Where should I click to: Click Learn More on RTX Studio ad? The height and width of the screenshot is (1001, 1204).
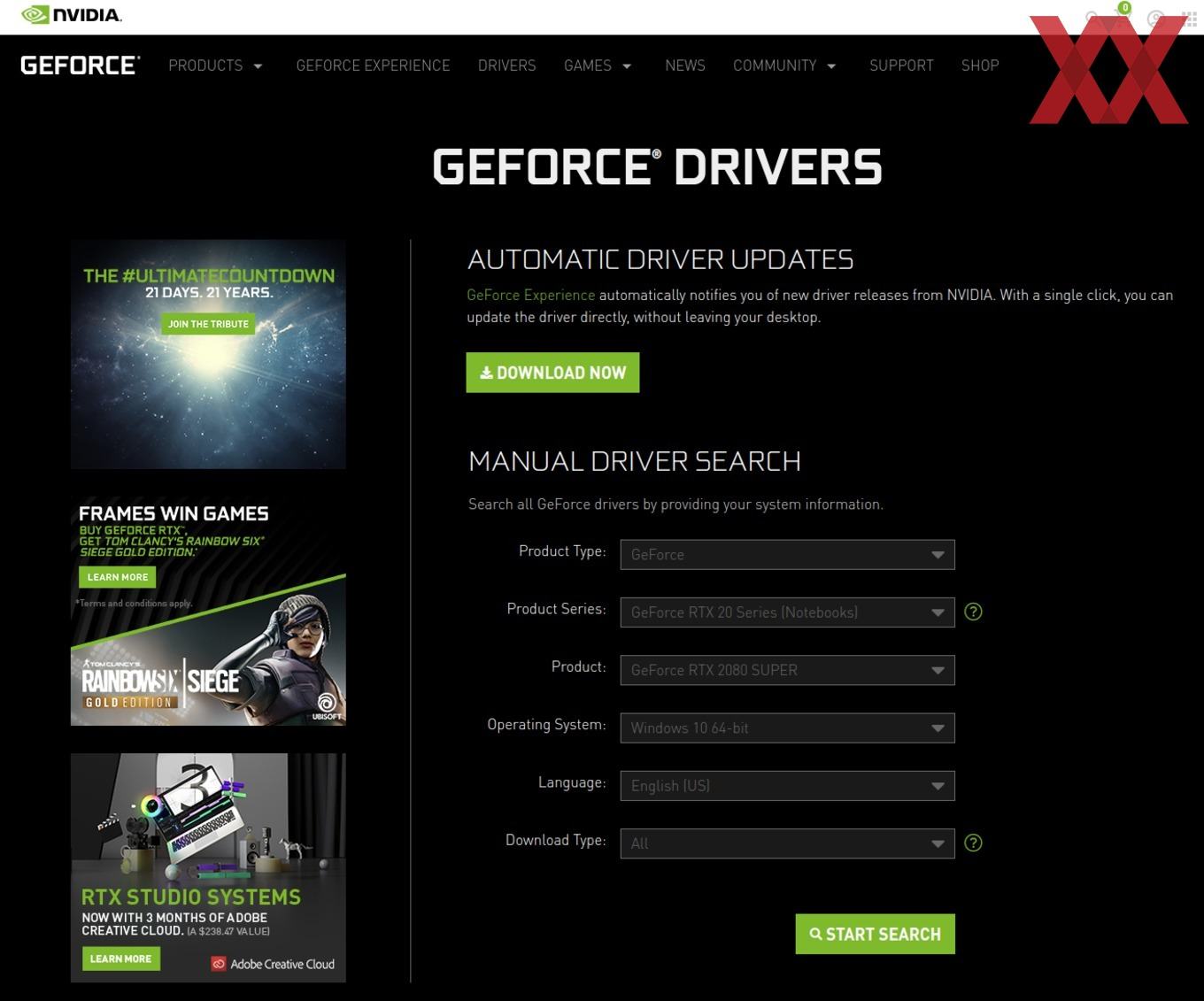point(120,959)
